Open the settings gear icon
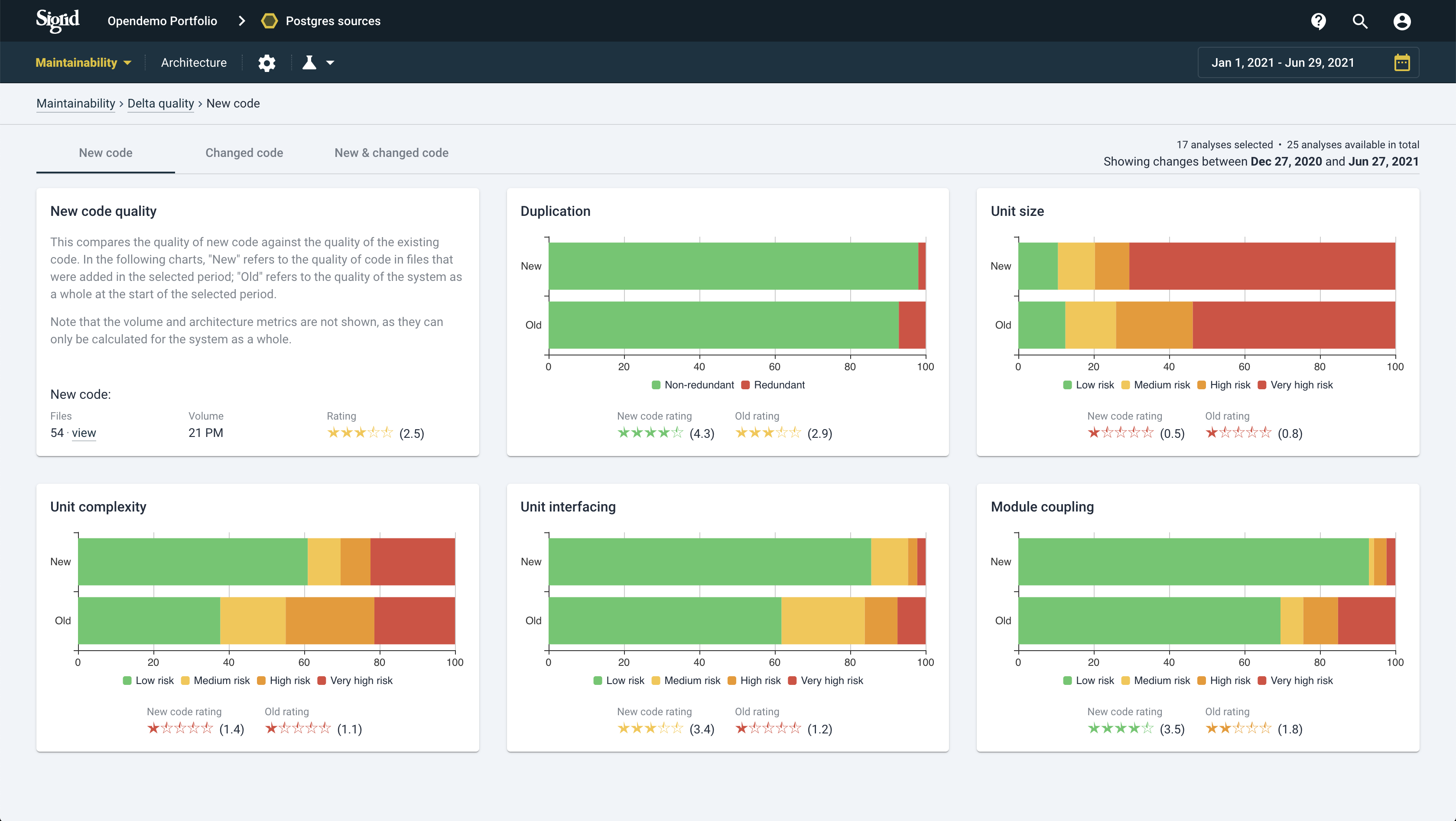This screenshot has width=1456, height=821. click(267, 63)
